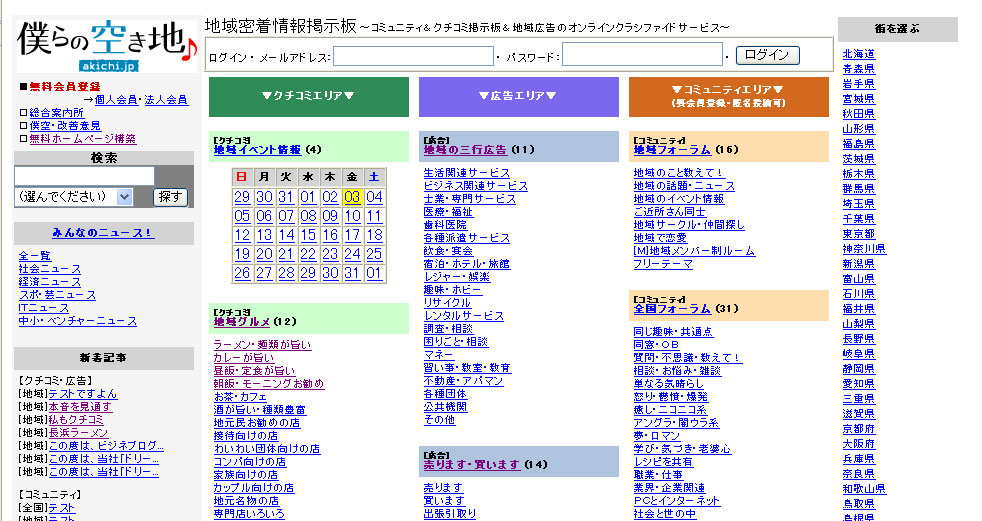982x521 pixels.
Task: Select the purple 広告エリア banner
Action: click(x=518, y=96)
